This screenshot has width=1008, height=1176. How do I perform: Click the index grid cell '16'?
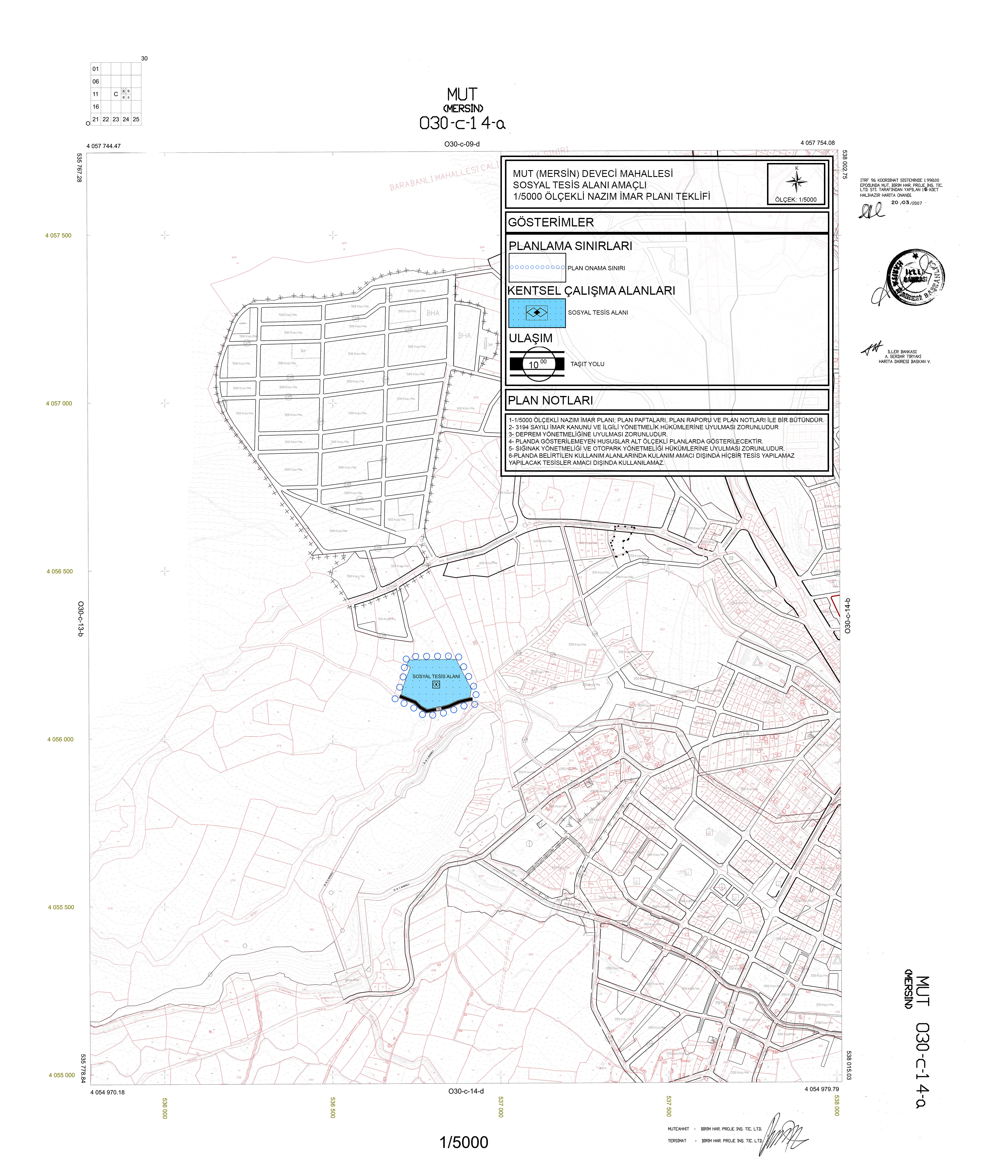(95, 107)
